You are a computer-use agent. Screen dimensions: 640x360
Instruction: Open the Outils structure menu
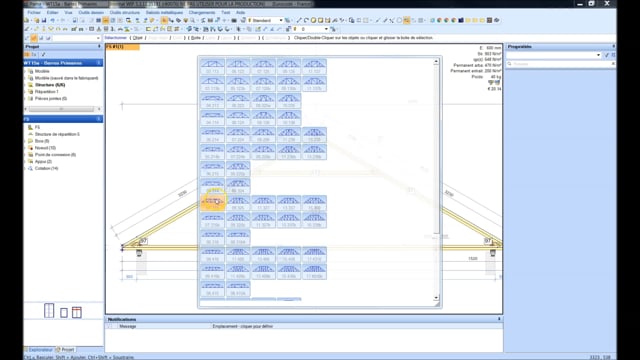click(124, 13)
